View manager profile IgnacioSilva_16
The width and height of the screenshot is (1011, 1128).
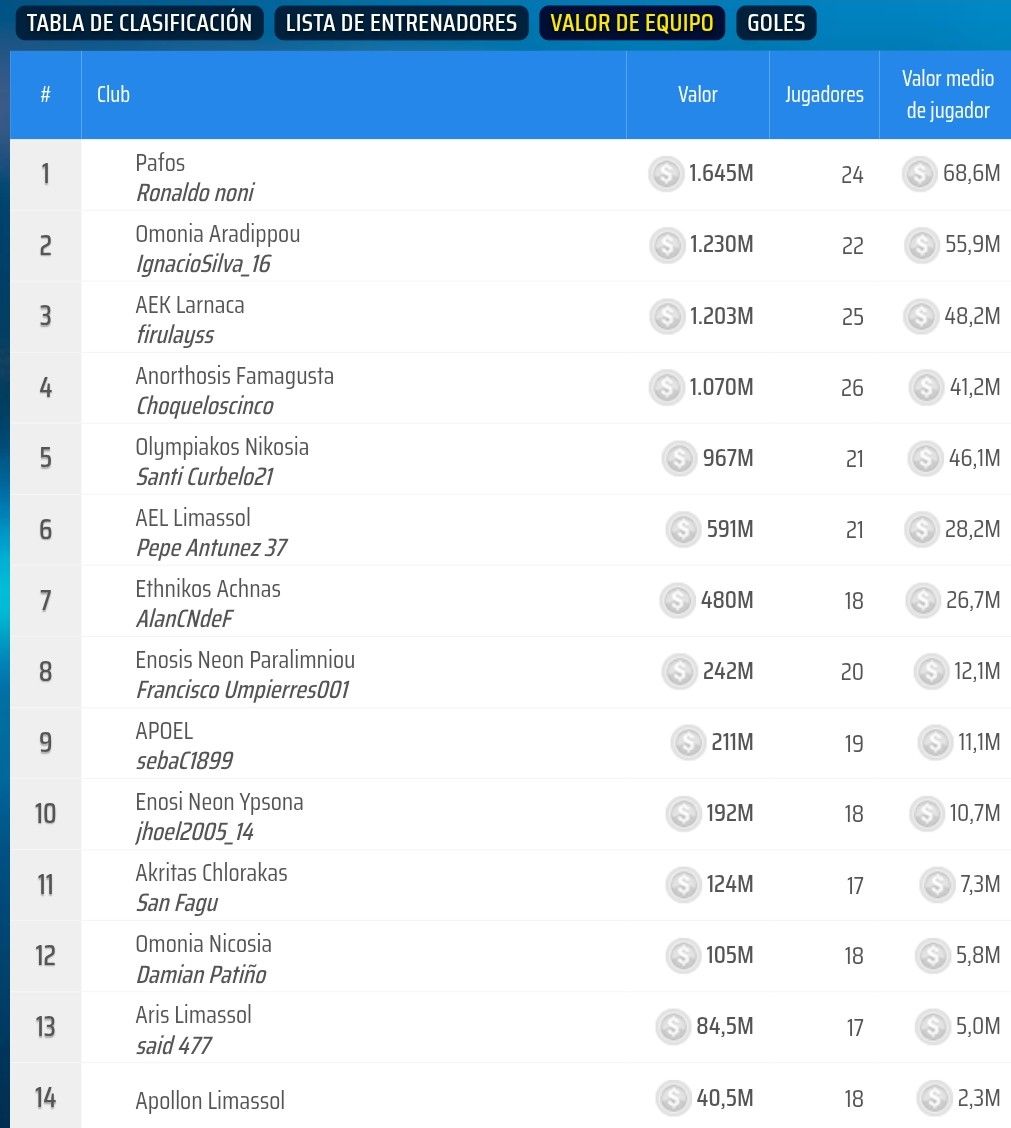(x=203, y=264)
